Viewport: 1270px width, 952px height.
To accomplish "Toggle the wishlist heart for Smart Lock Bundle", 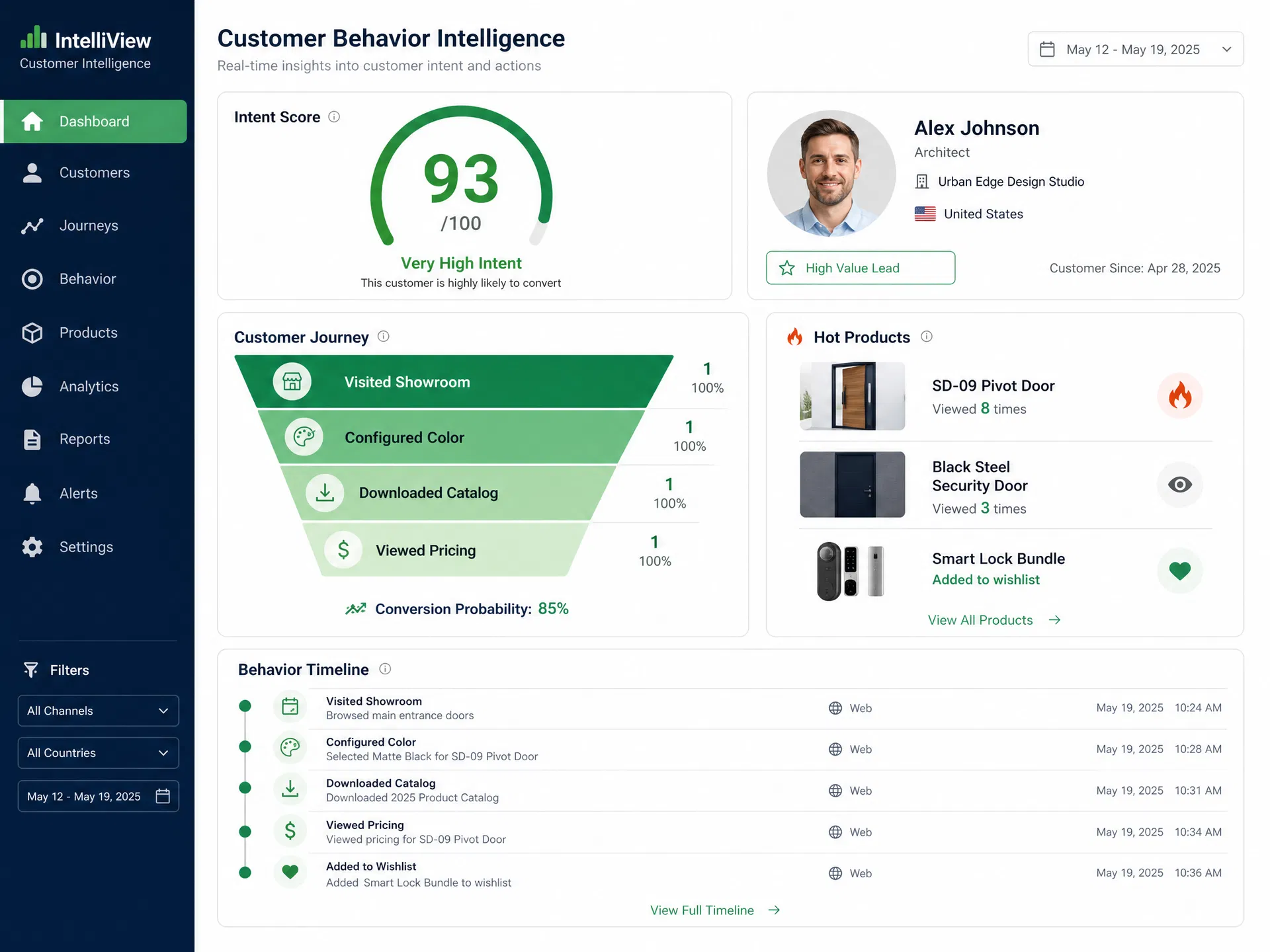I will click(x=1179, y=570).
